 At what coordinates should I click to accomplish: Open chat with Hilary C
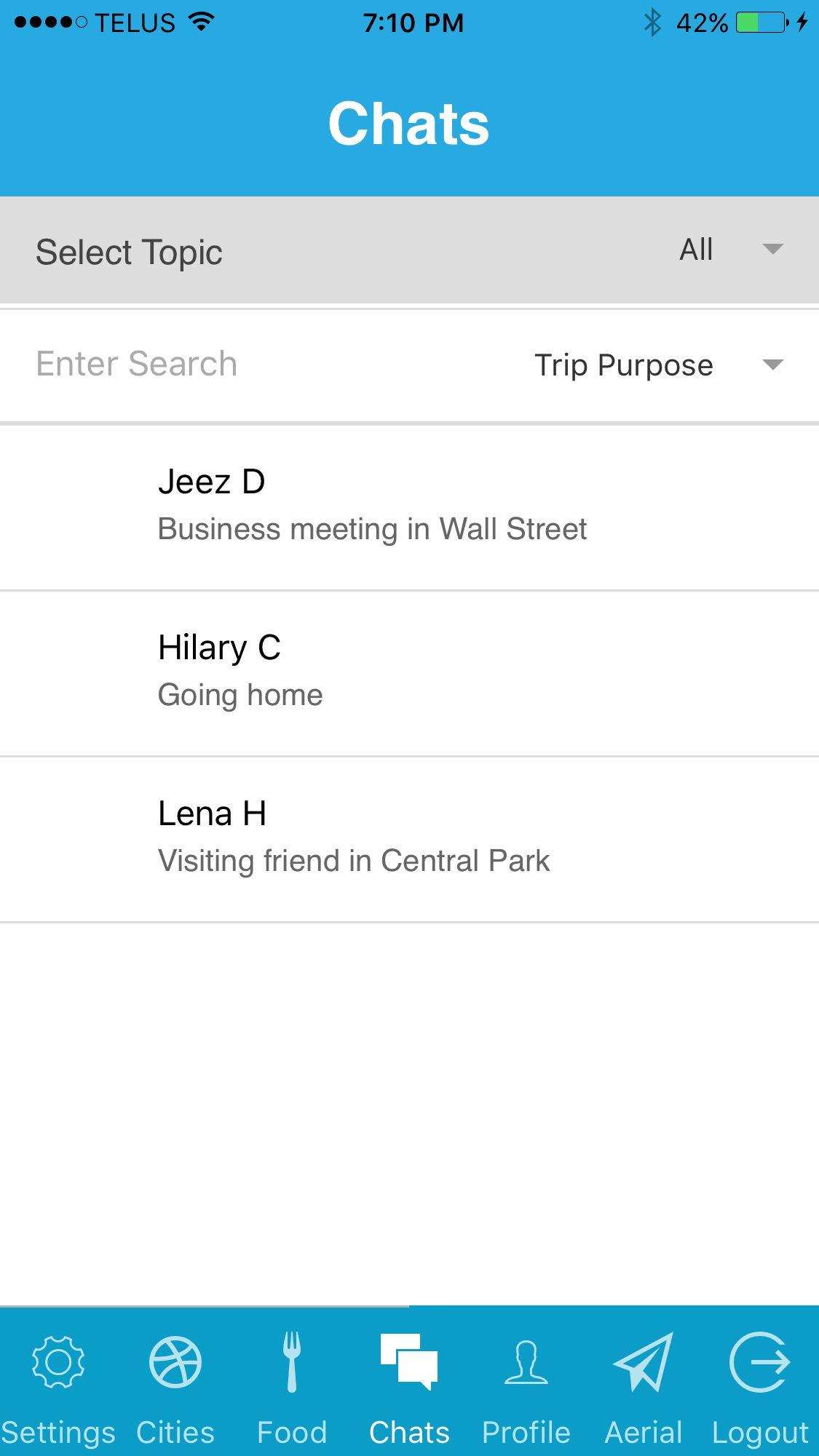[x=409, y=672]
